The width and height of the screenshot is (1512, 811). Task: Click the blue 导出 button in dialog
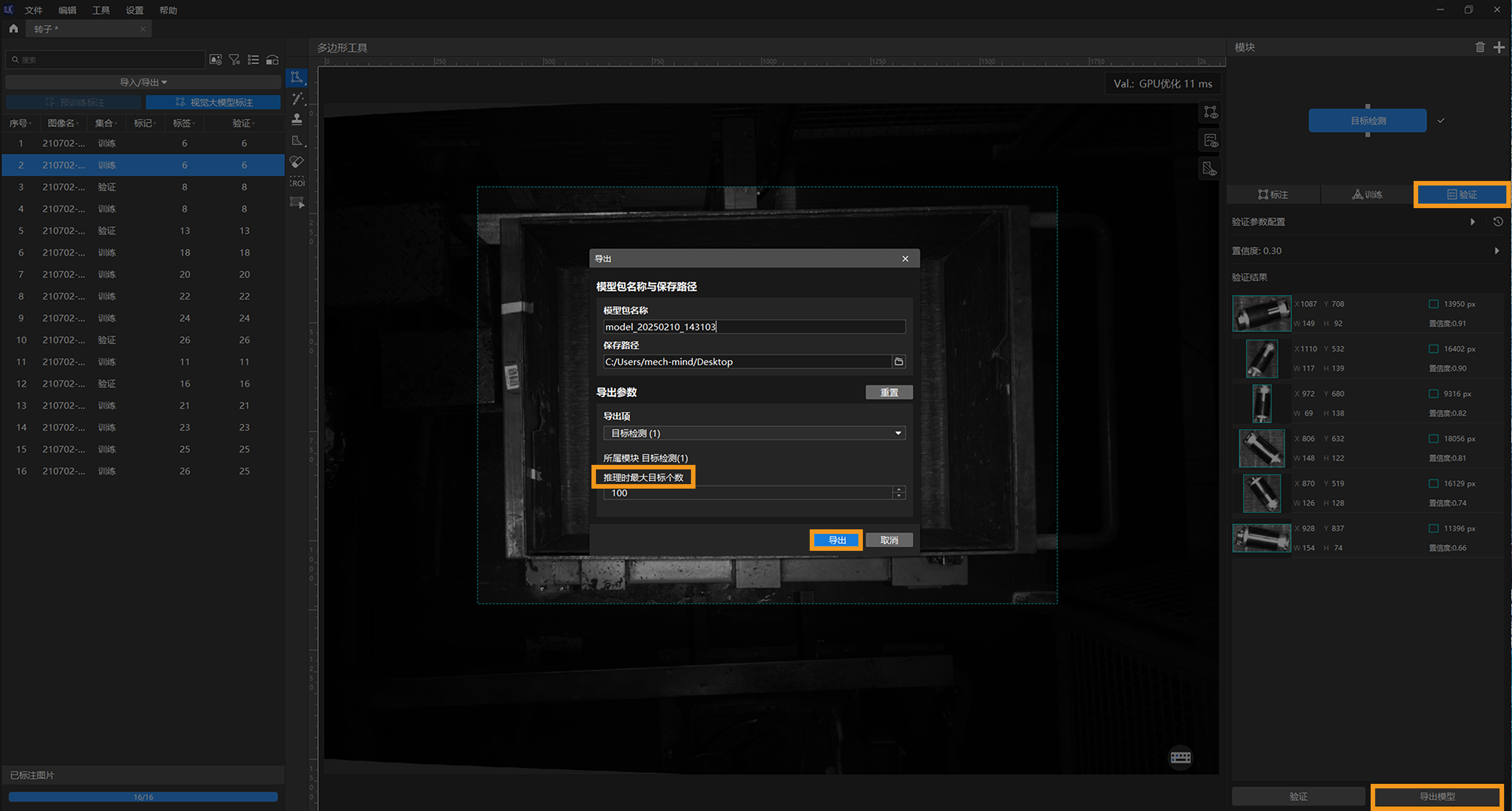[836, 540]
